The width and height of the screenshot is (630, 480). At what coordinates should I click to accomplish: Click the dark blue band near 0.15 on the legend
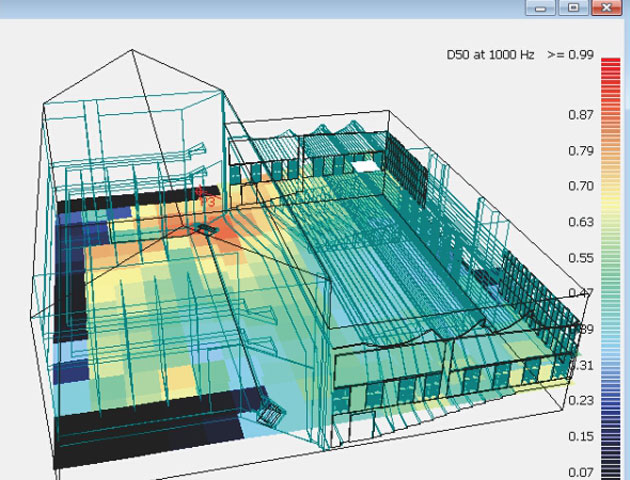tap(609, 436)
